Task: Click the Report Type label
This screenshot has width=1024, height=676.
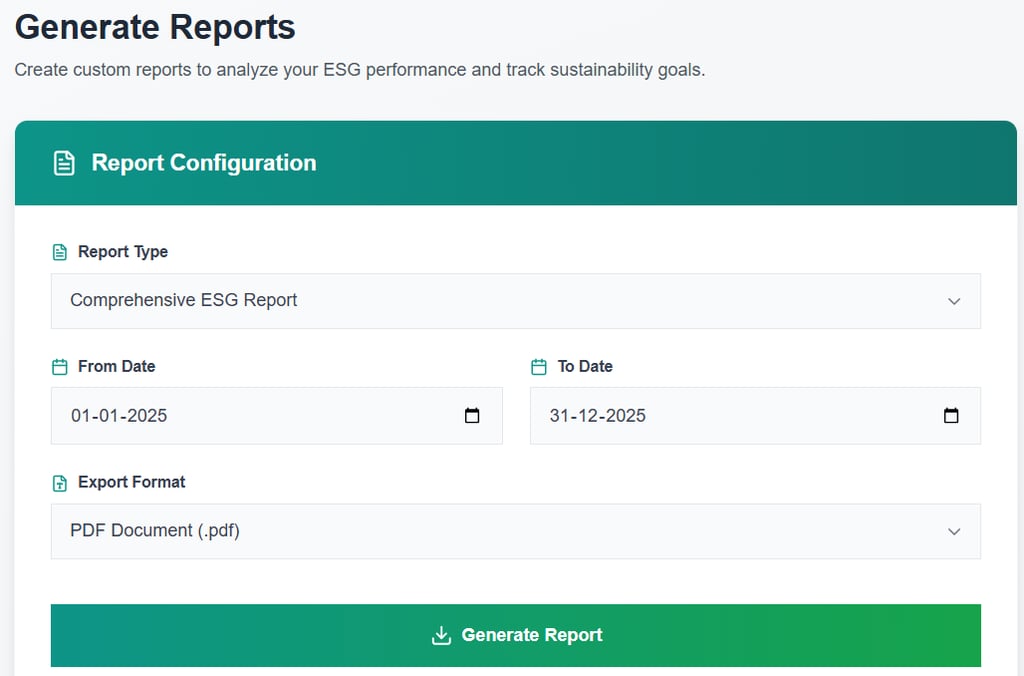Action: [123, 252]
